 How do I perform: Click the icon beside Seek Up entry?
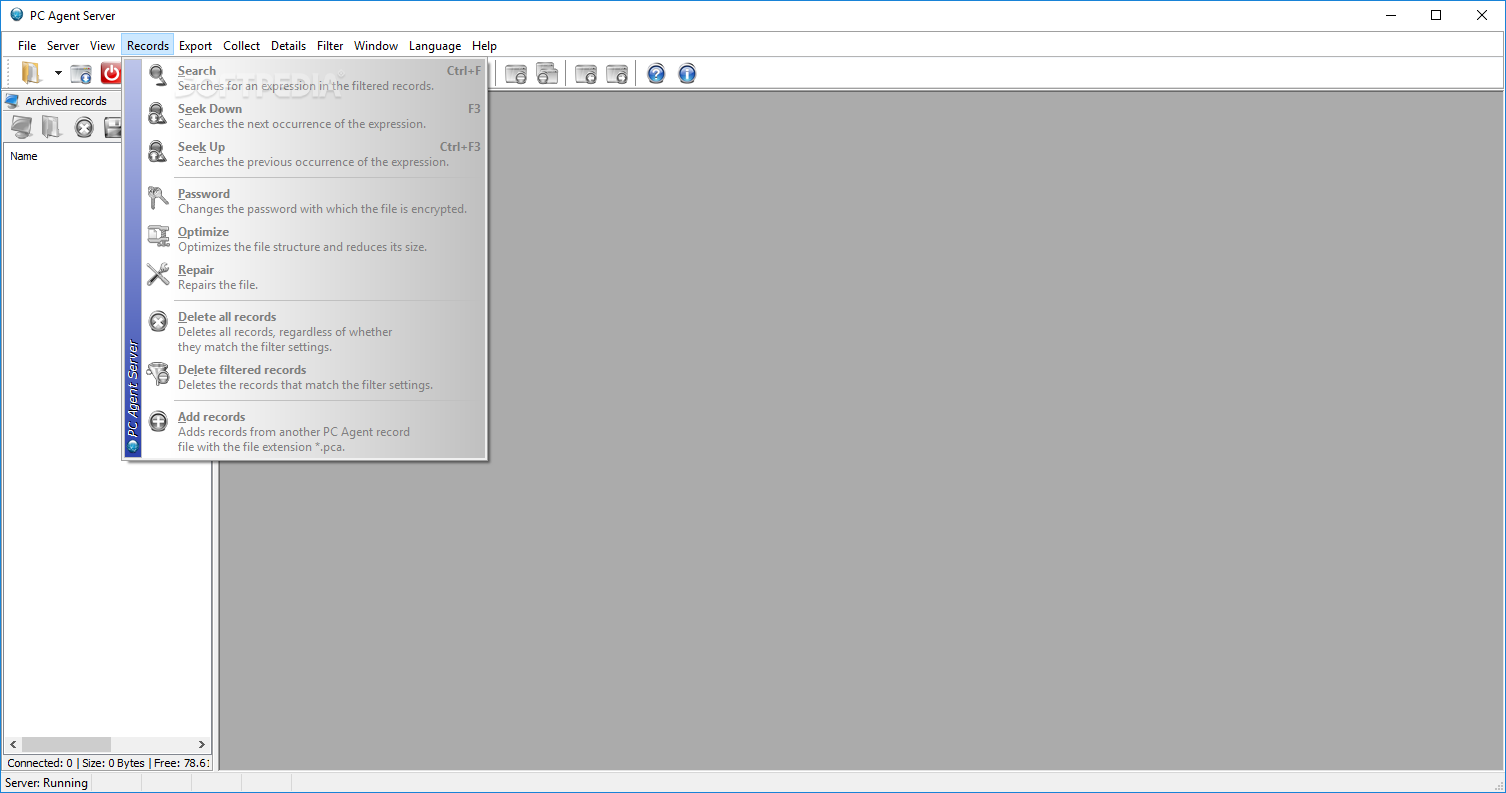[x=158, y=153]
